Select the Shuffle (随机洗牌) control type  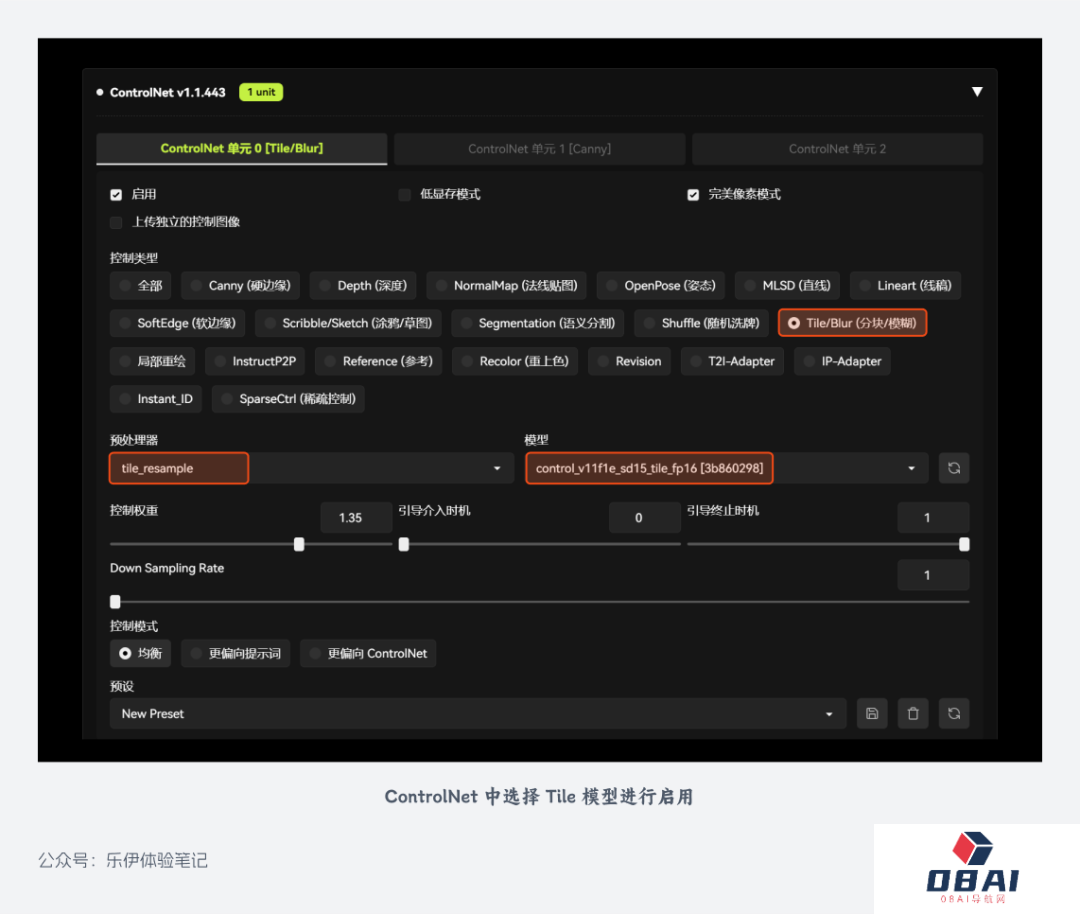[x=701, y=323]
